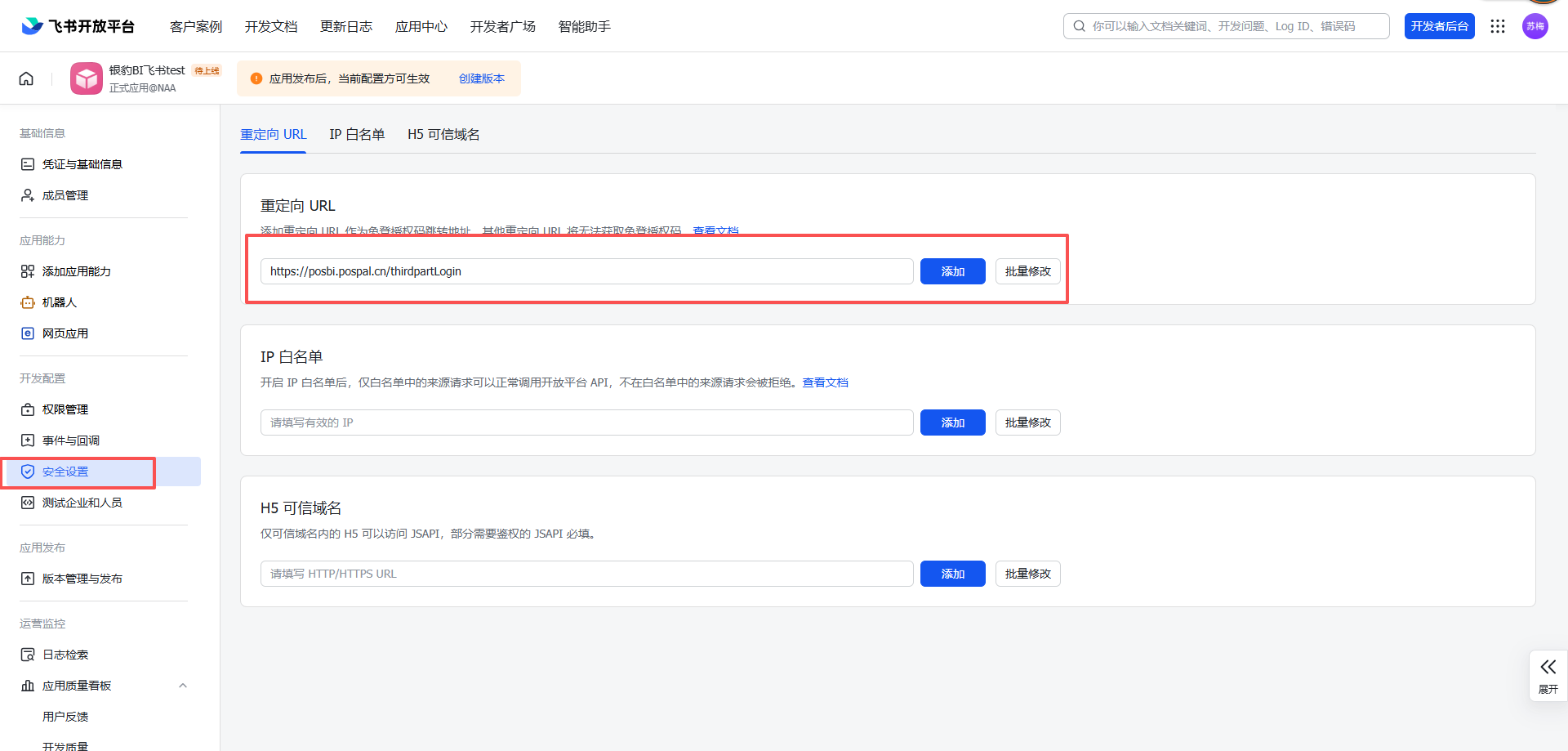Click the pink app cube icon
This screenshot has width=1568, height=751.
[86, 78]
